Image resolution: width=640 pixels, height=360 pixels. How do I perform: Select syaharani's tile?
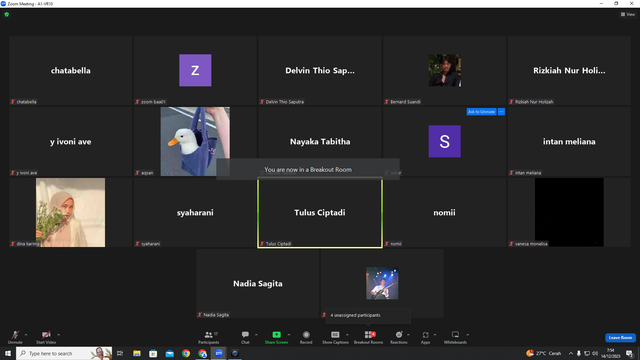pos(195,213)
